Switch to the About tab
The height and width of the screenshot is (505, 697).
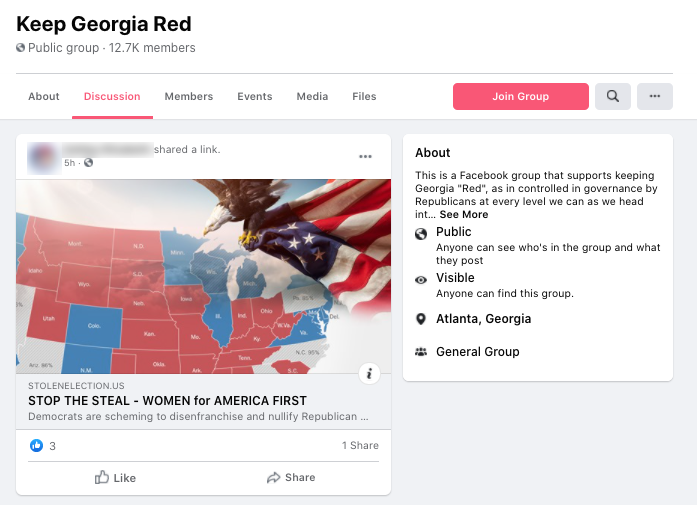pyautogui.click(x=44, y=97)
